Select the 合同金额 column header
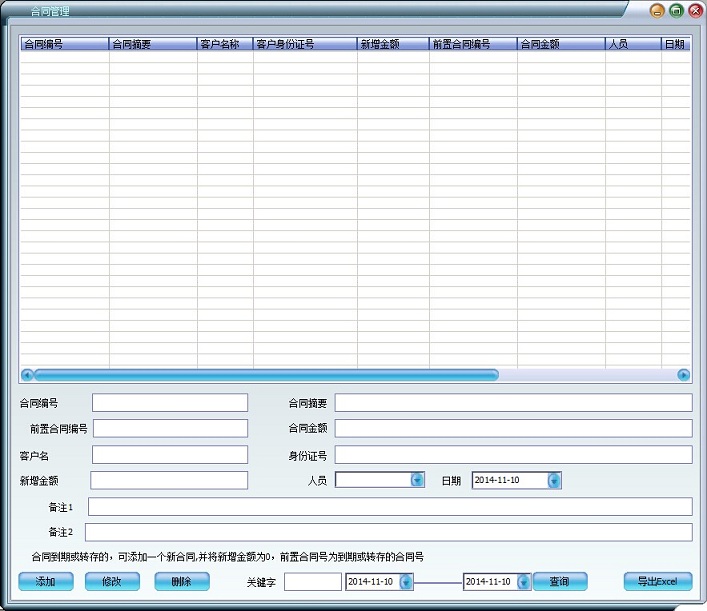 [x=561, y=45]
